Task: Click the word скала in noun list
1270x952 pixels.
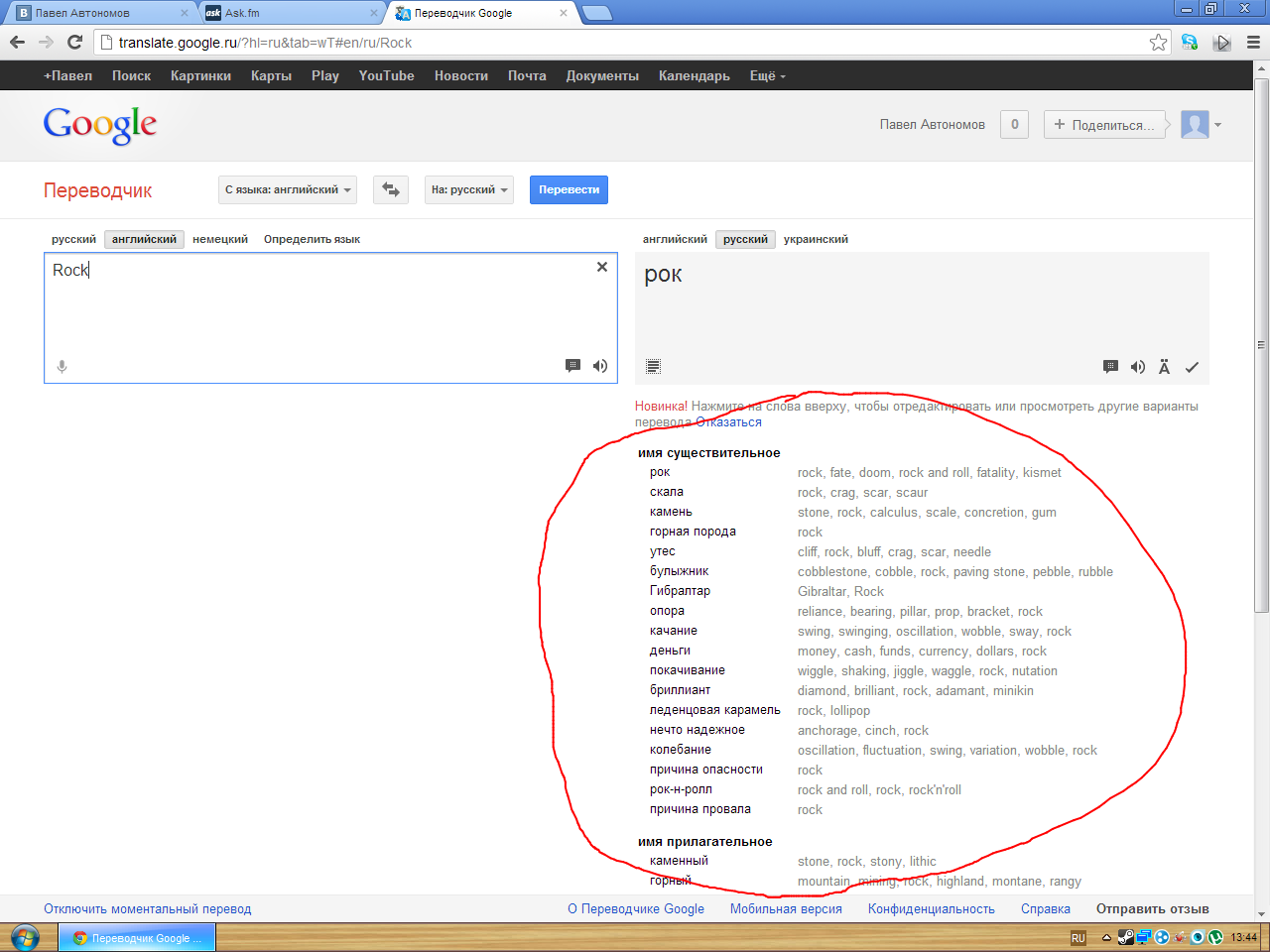Action: tap(666, 492)
